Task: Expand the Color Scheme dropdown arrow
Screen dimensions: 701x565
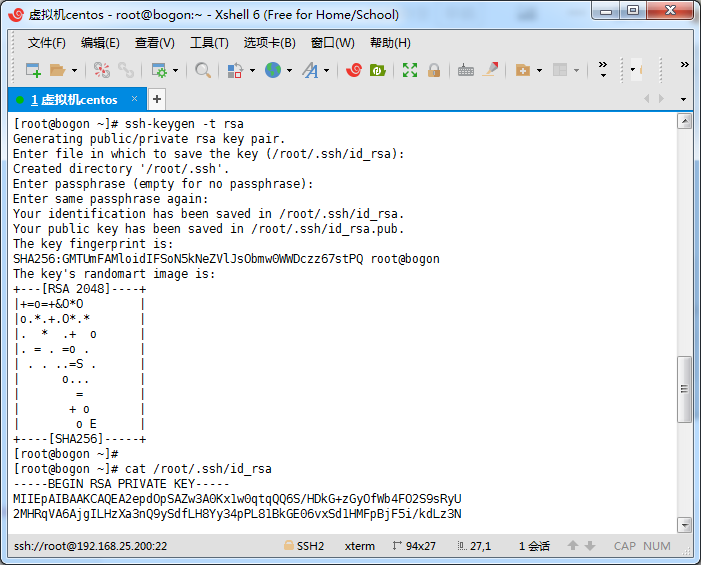Action: point(252,70)
